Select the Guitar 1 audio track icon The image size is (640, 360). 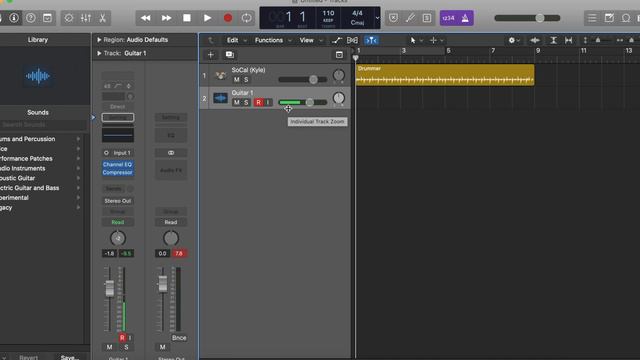point(220,98)
